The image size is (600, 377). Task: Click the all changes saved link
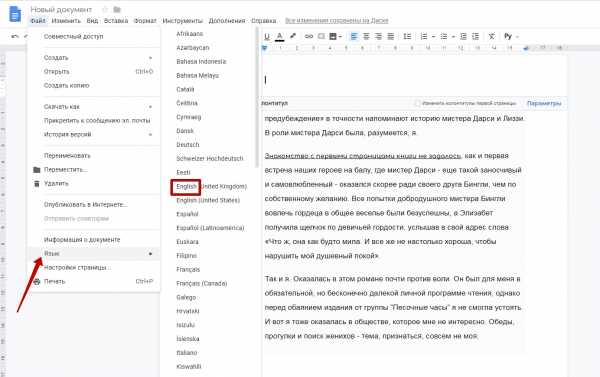pyautogui.click(x=337, y=21)
